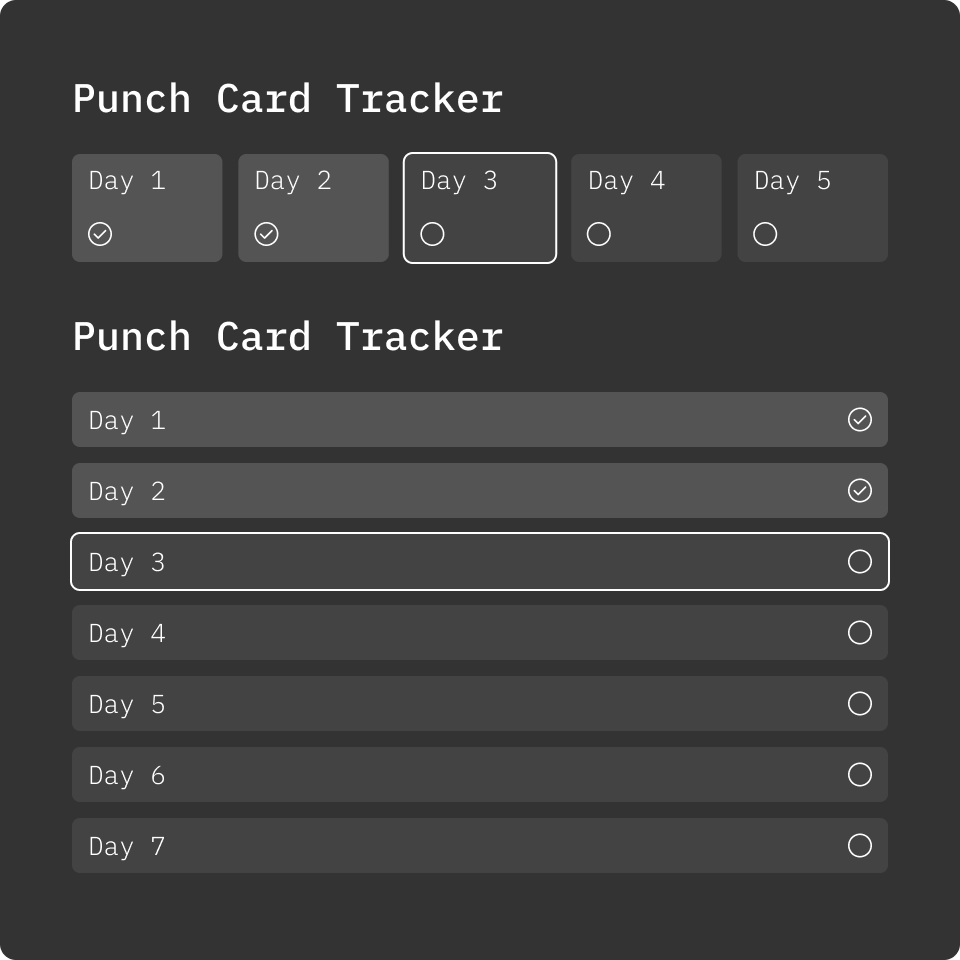Image resolution: width=960 pixels, height=960 pixels.
Task: Check off the Day 6 row circle
Action: tap(860, 775)
